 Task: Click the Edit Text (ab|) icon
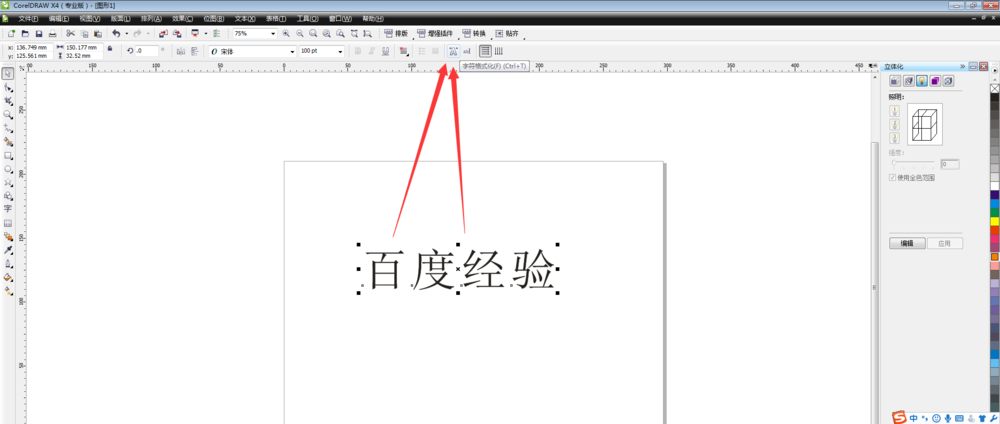pos(467,51)
